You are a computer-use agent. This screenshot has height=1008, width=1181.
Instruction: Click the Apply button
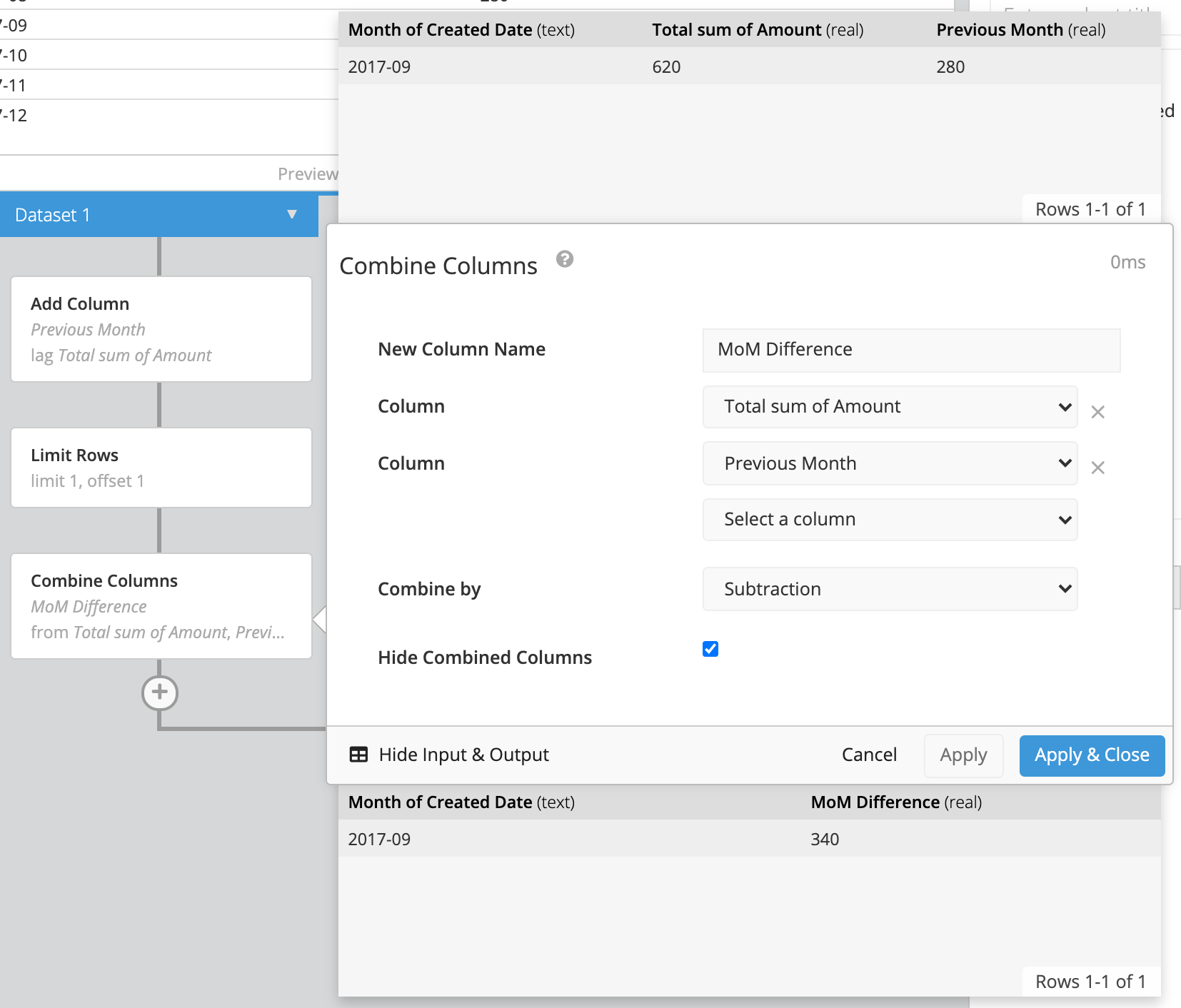coord(963,755)
